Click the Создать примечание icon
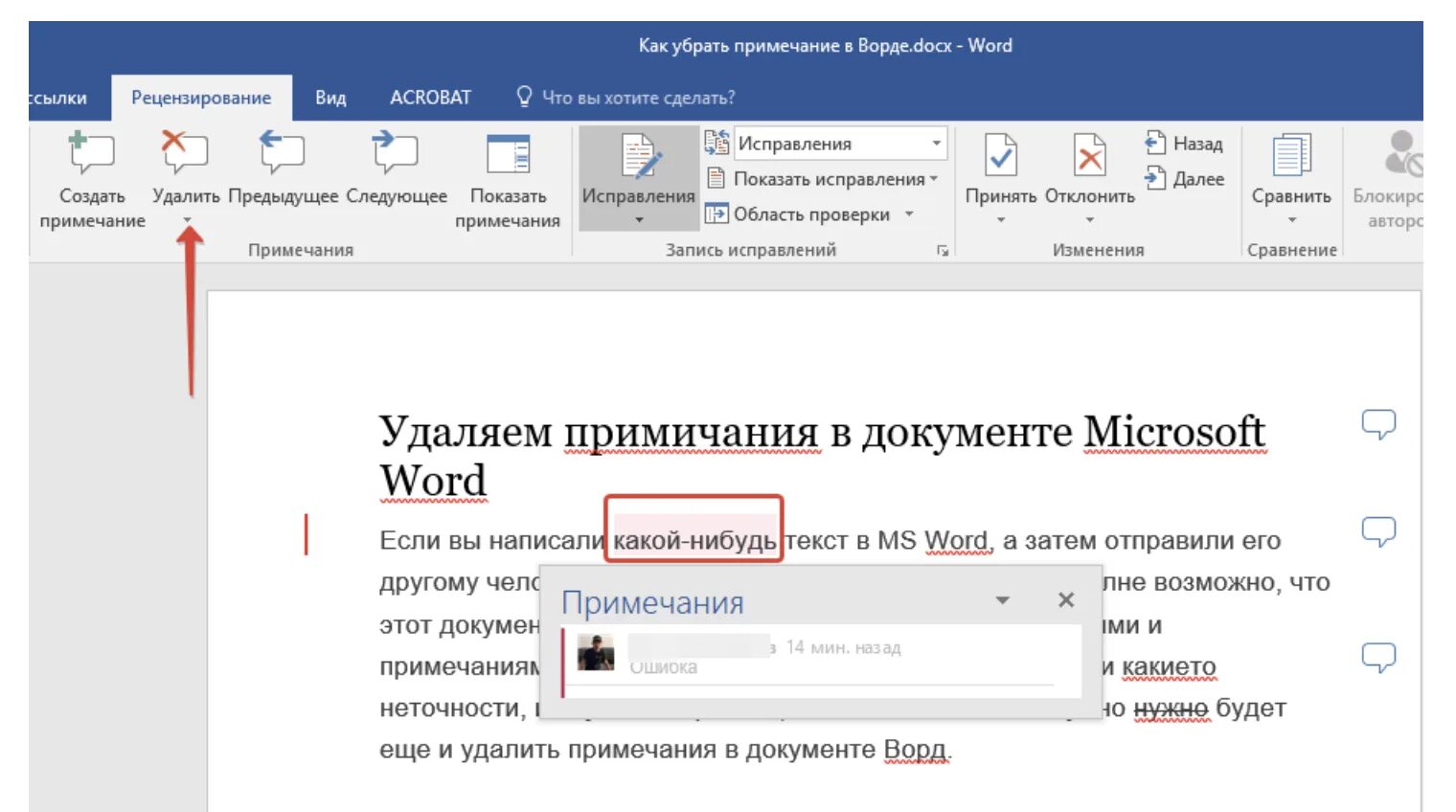The image size is (1456, 812). click(92, 153)
